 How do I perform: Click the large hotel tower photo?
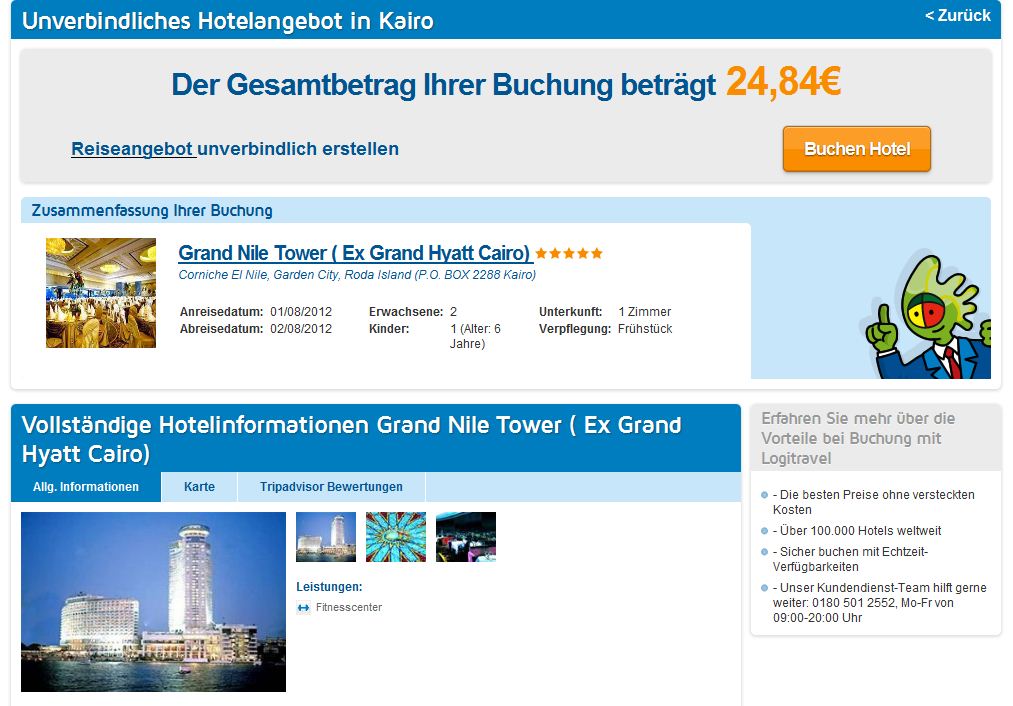pos(154,602)
